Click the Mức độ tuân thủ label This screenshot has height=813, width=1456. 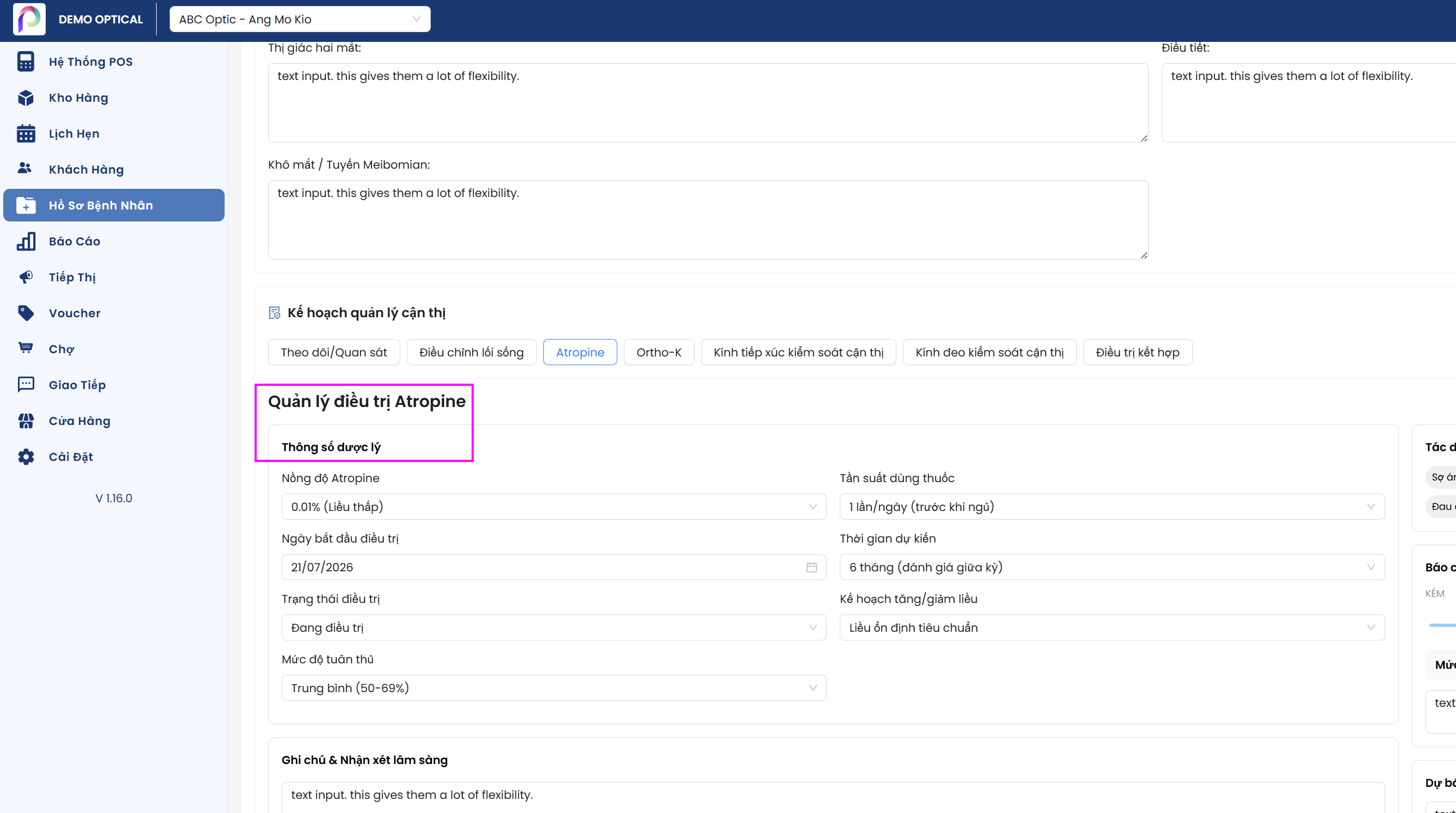point(327,659)
